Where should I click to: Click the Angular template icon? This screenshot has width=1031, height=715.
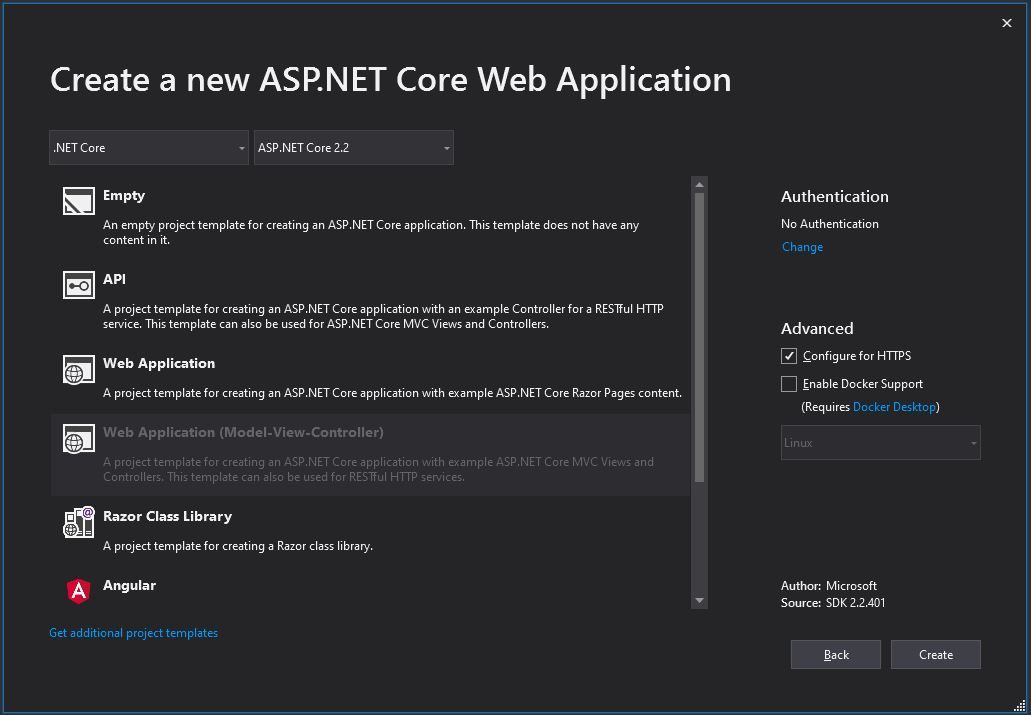click(78, 590)
